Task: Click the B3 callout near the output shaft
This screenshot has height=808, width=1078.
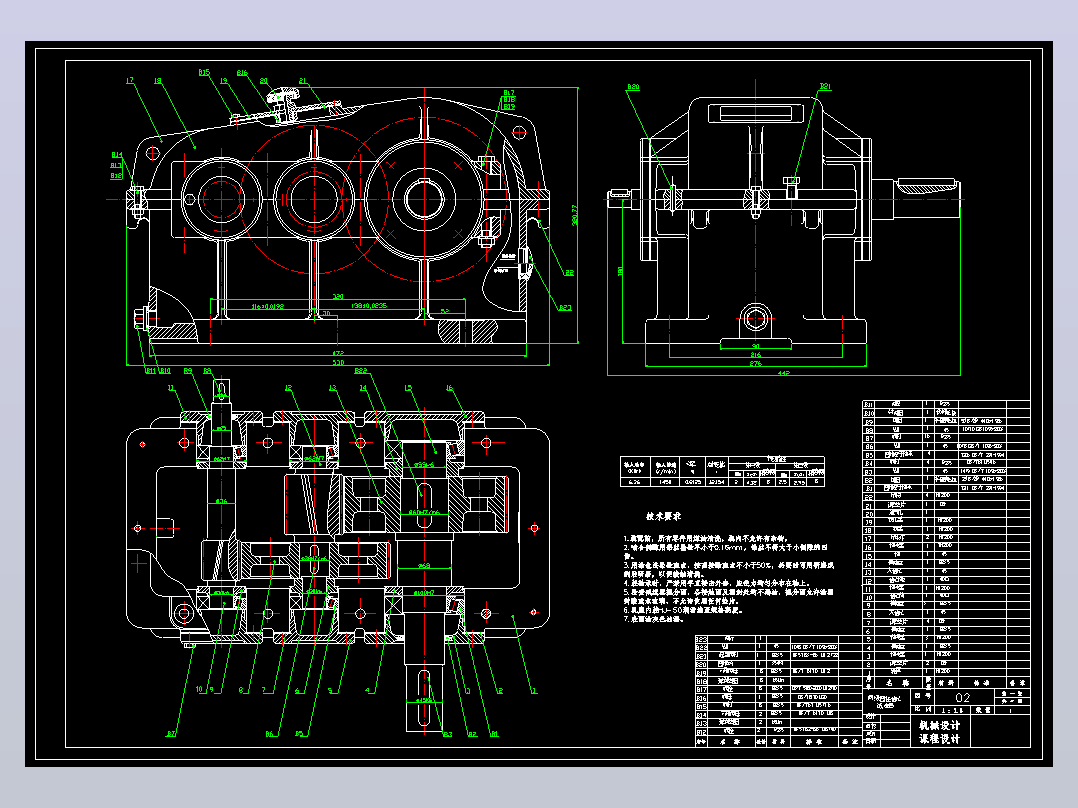Action: pos(448,734)
